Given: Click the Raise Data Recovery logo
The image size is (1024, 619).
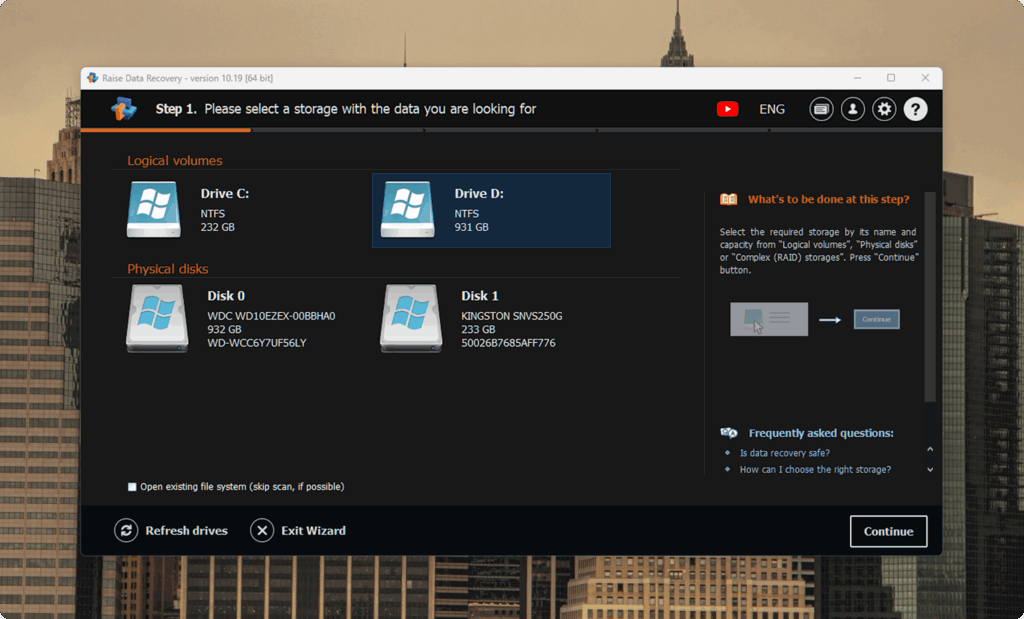Looking at the screenshot, I should coord(123,109).
